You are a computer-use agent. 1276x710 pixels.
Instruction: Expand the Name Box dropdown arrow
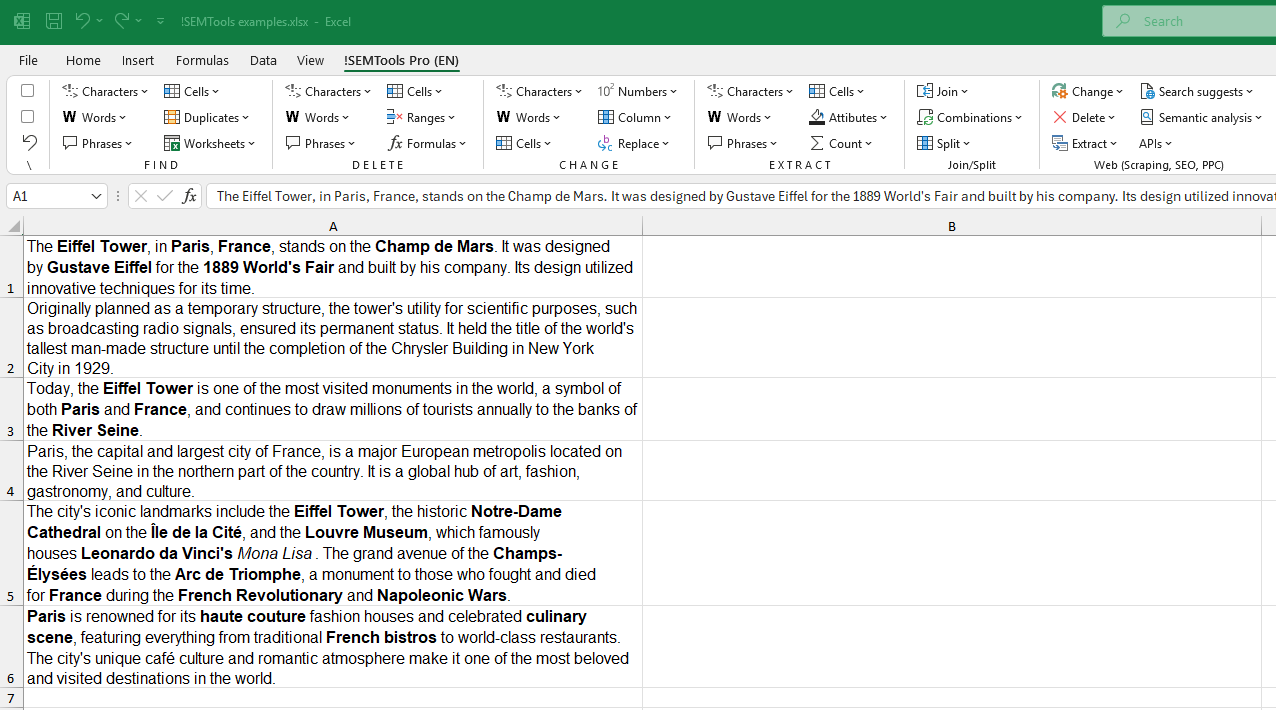pos(96,196)
